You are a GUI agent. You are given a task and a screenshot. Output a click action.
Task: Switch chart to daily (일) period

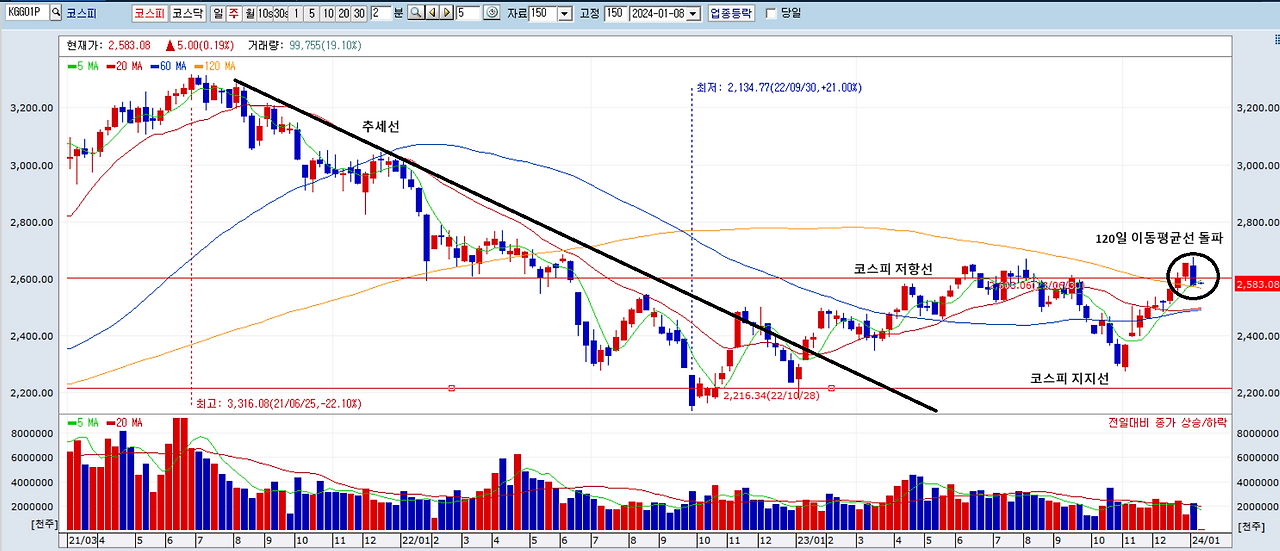tap(217, 13)
